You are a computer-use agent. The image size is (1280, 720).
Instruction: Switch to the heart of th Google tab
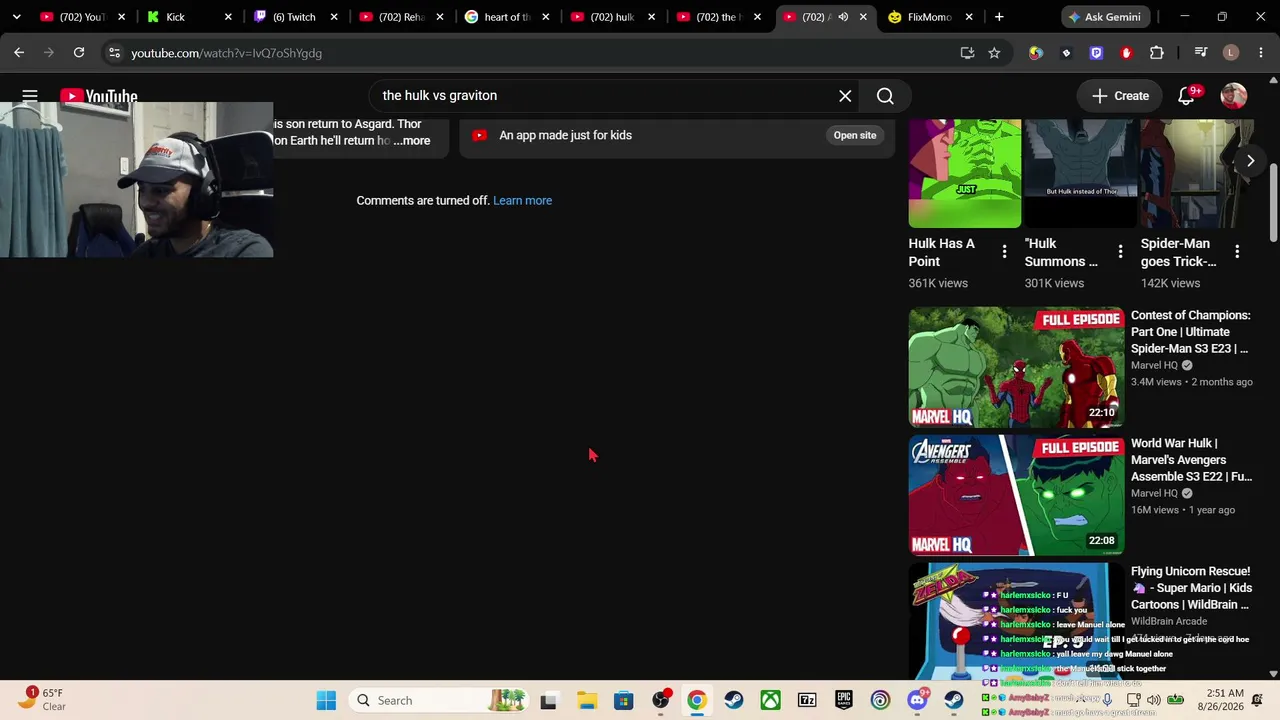[x=506, y=17]
